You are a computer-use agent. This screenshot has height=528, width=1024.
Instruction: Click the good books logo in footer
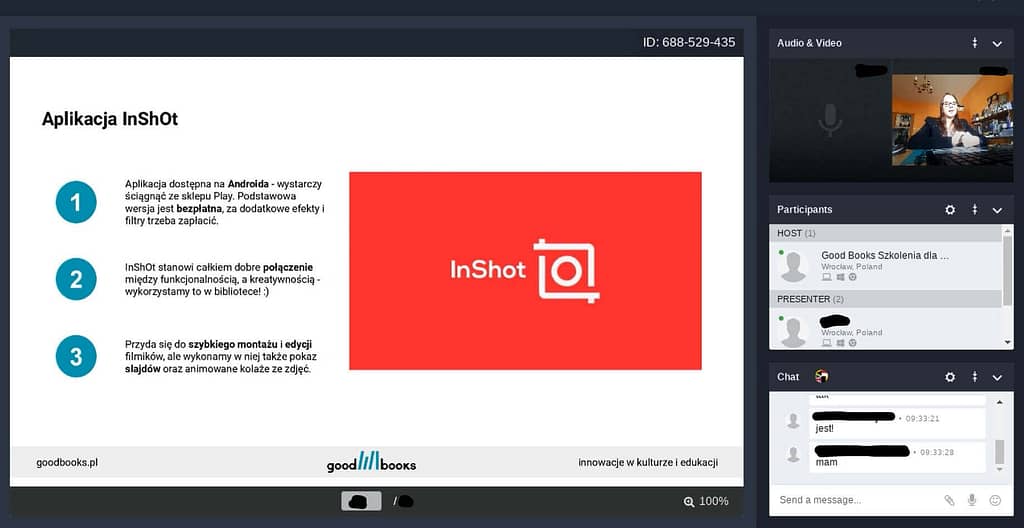point(371,461)
